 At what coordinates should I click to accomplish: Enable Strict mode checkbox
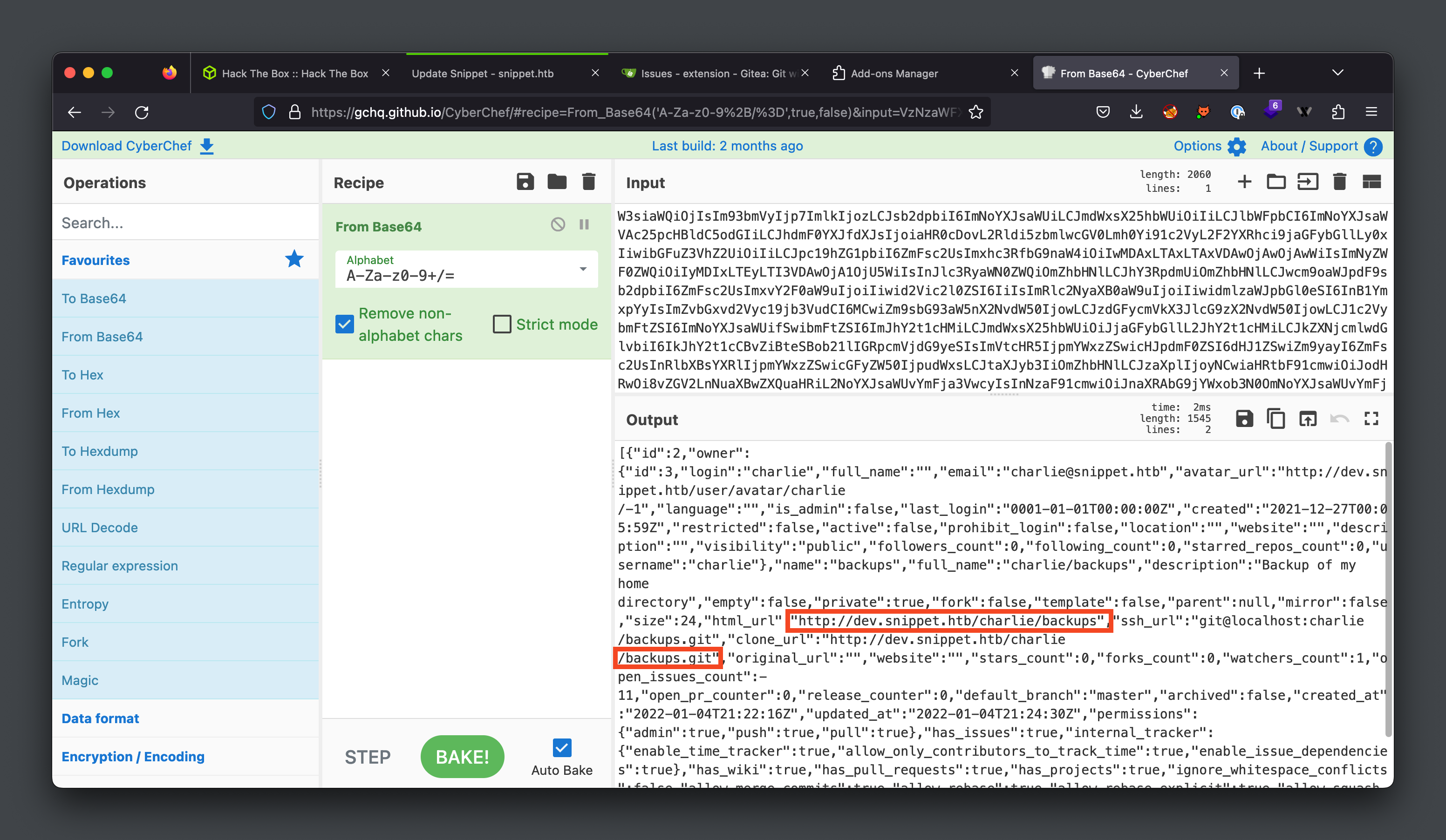point(502,324)
